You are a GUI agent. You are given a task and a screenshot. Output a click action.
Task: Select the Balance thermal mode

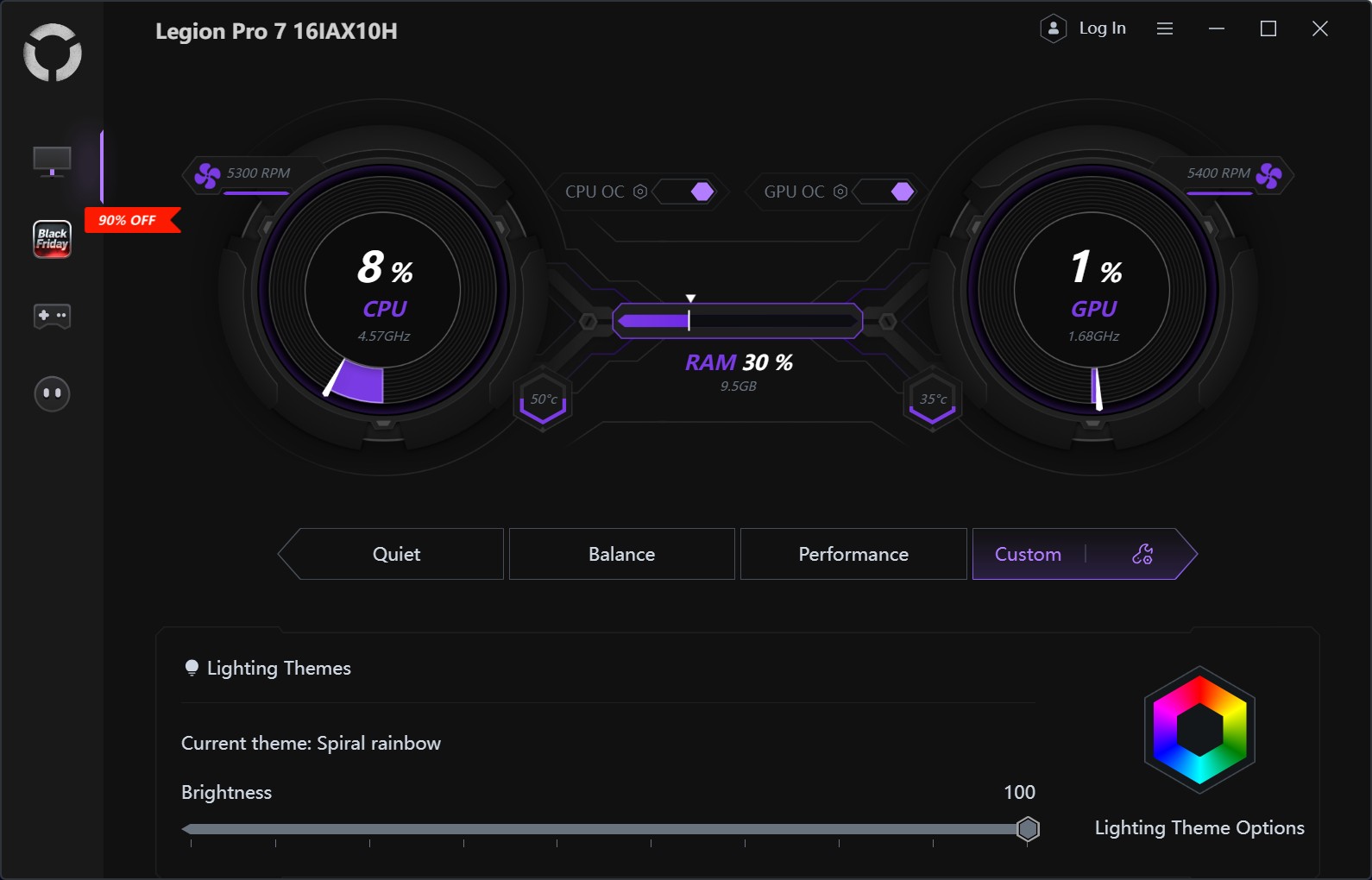point(621,554)
